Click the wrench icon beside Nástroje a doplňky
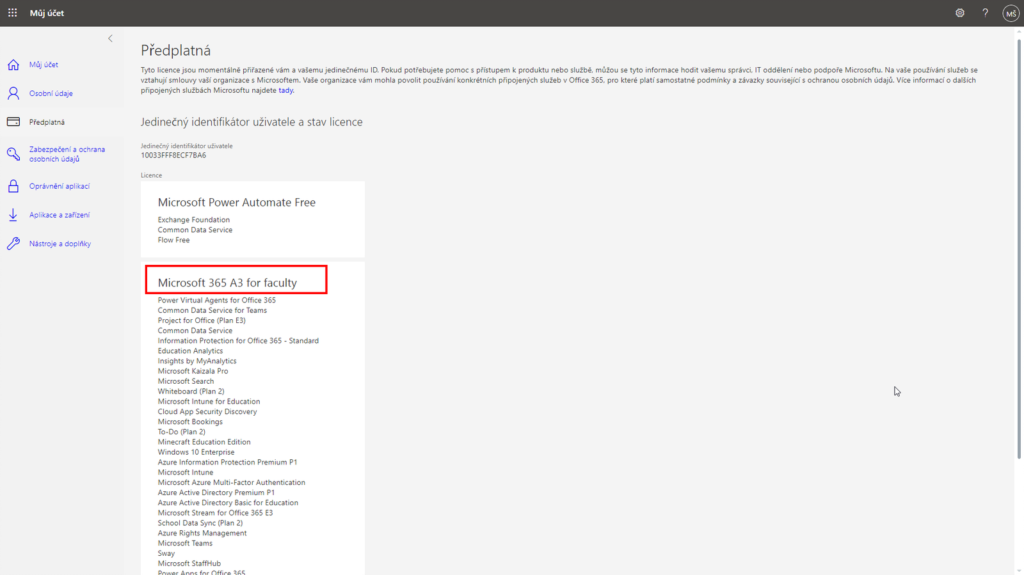1024x575 pixels. pos(13,244)
